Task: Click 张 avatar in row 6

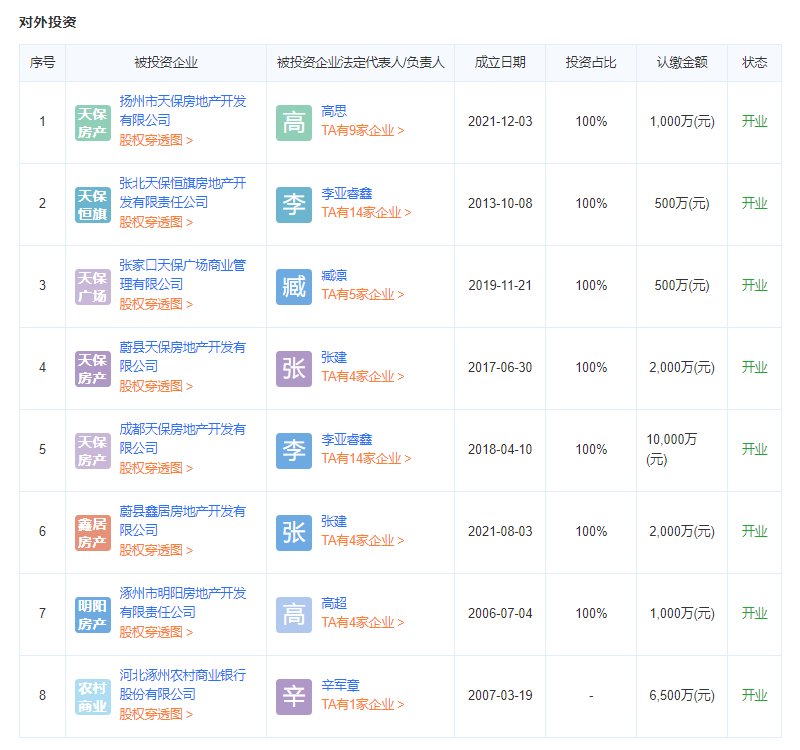Action: pyautogui.click(x=293, y=533)
